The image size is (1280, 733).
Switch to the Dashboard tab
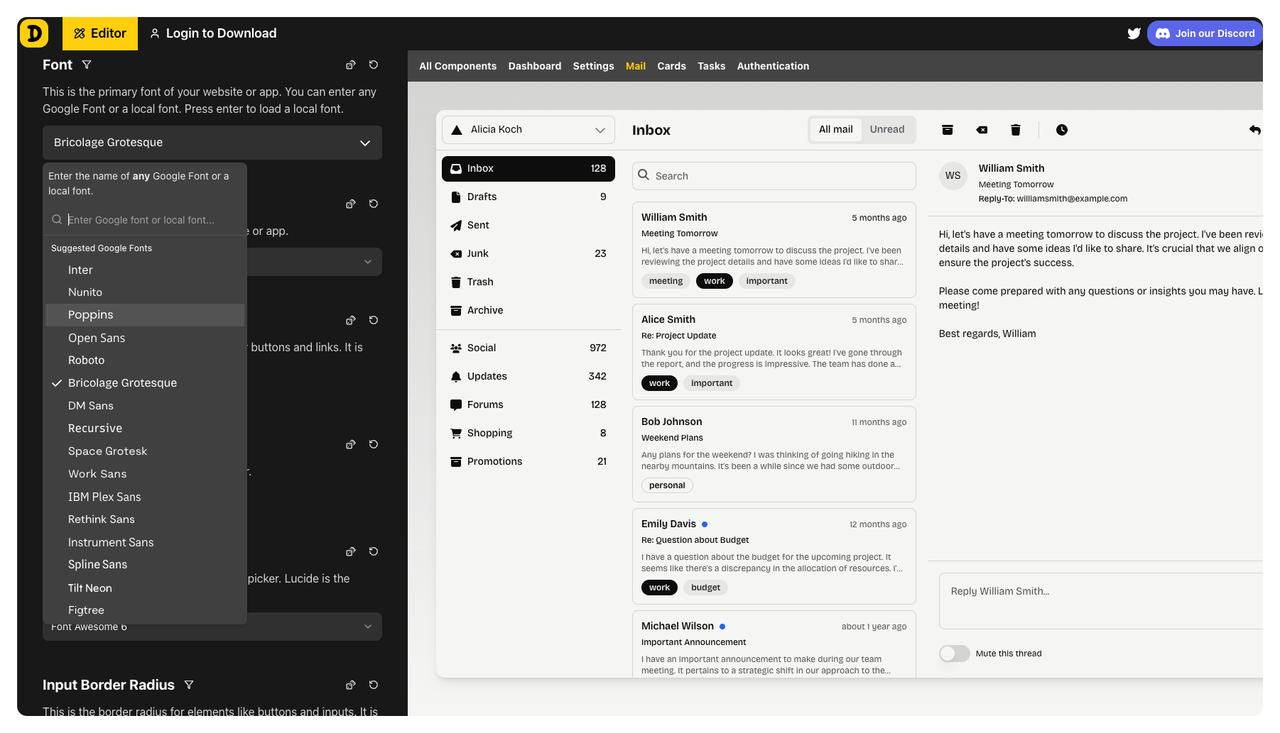tap(535, 66)
